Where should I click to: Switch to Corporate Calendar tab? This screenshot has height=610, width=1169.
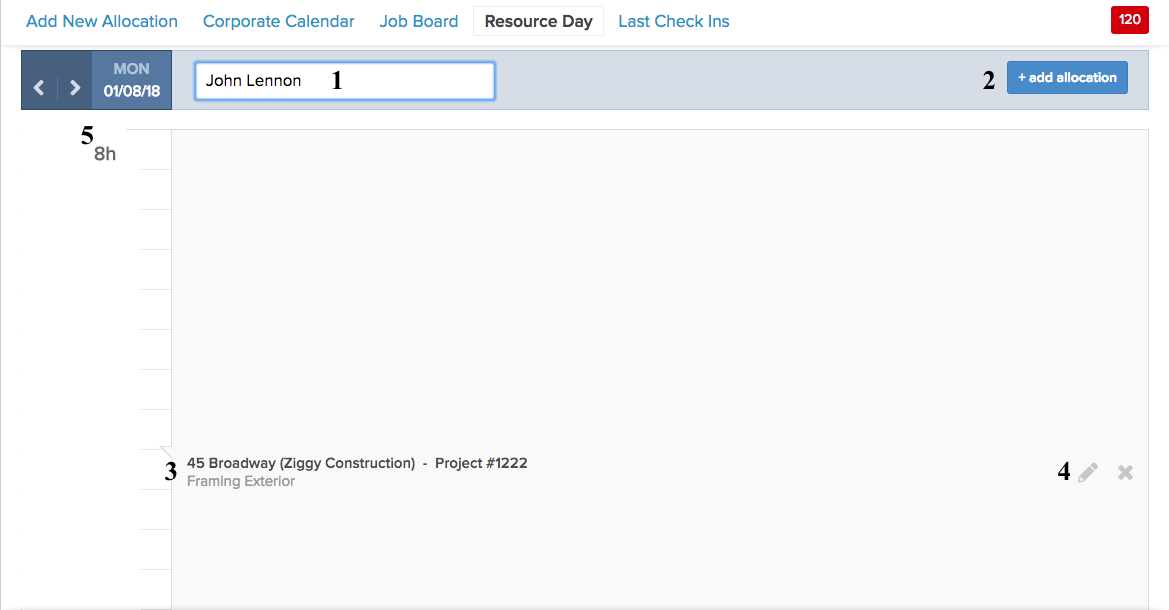(x=279, y=22)
